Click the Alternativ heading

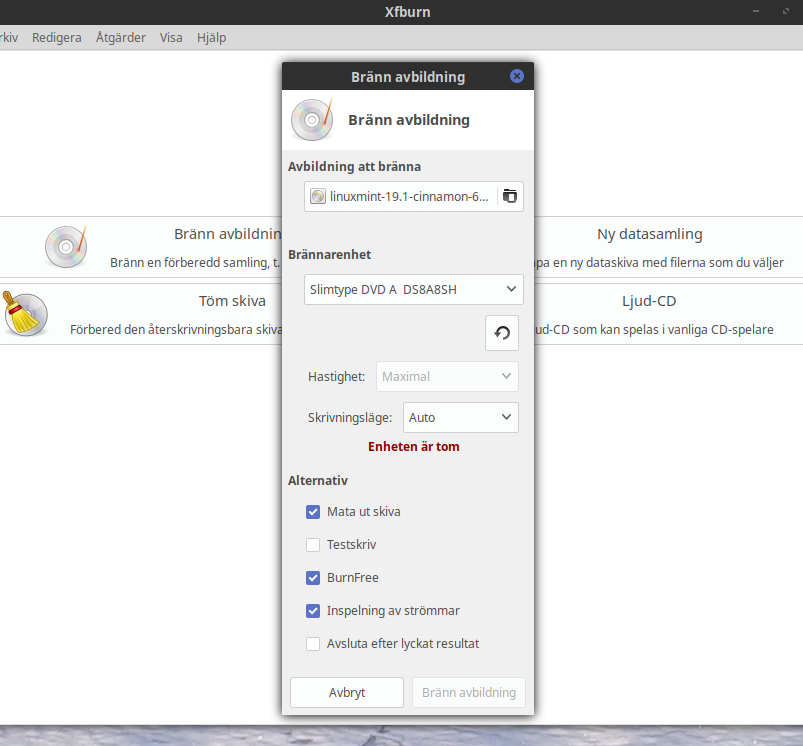tap(318, 481)
